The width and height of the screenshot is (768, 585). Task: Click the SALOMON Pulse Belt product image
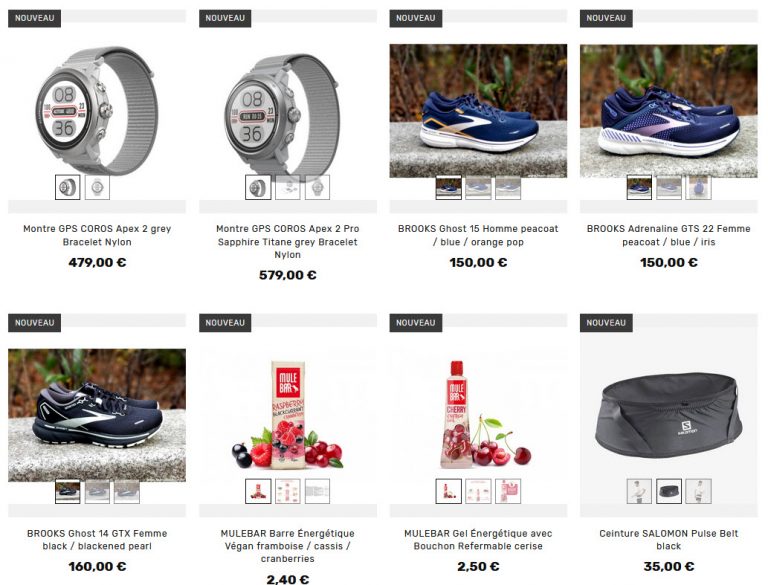click(669, 416)
